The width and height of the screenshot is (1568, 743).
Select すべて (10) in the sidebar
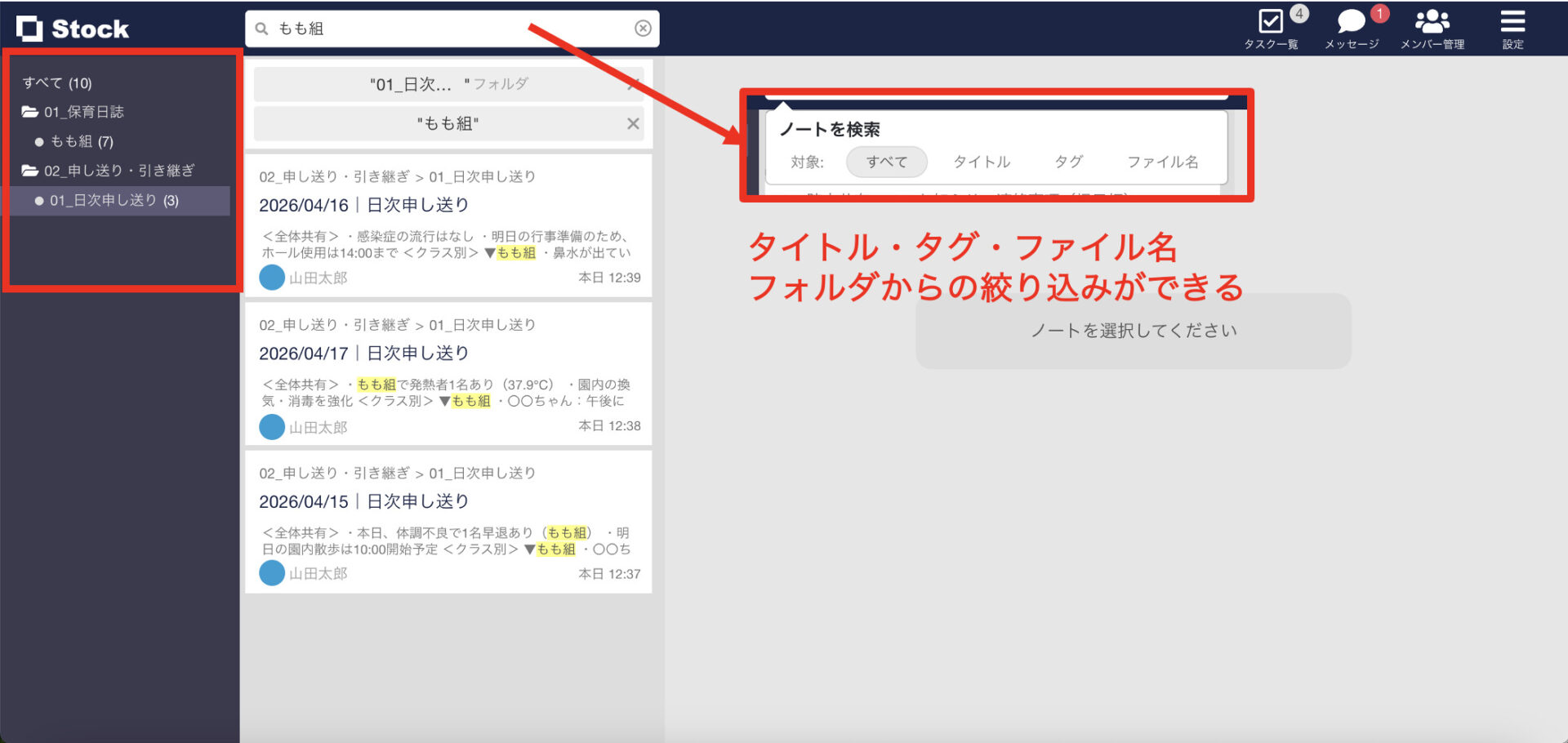point(57,82)
